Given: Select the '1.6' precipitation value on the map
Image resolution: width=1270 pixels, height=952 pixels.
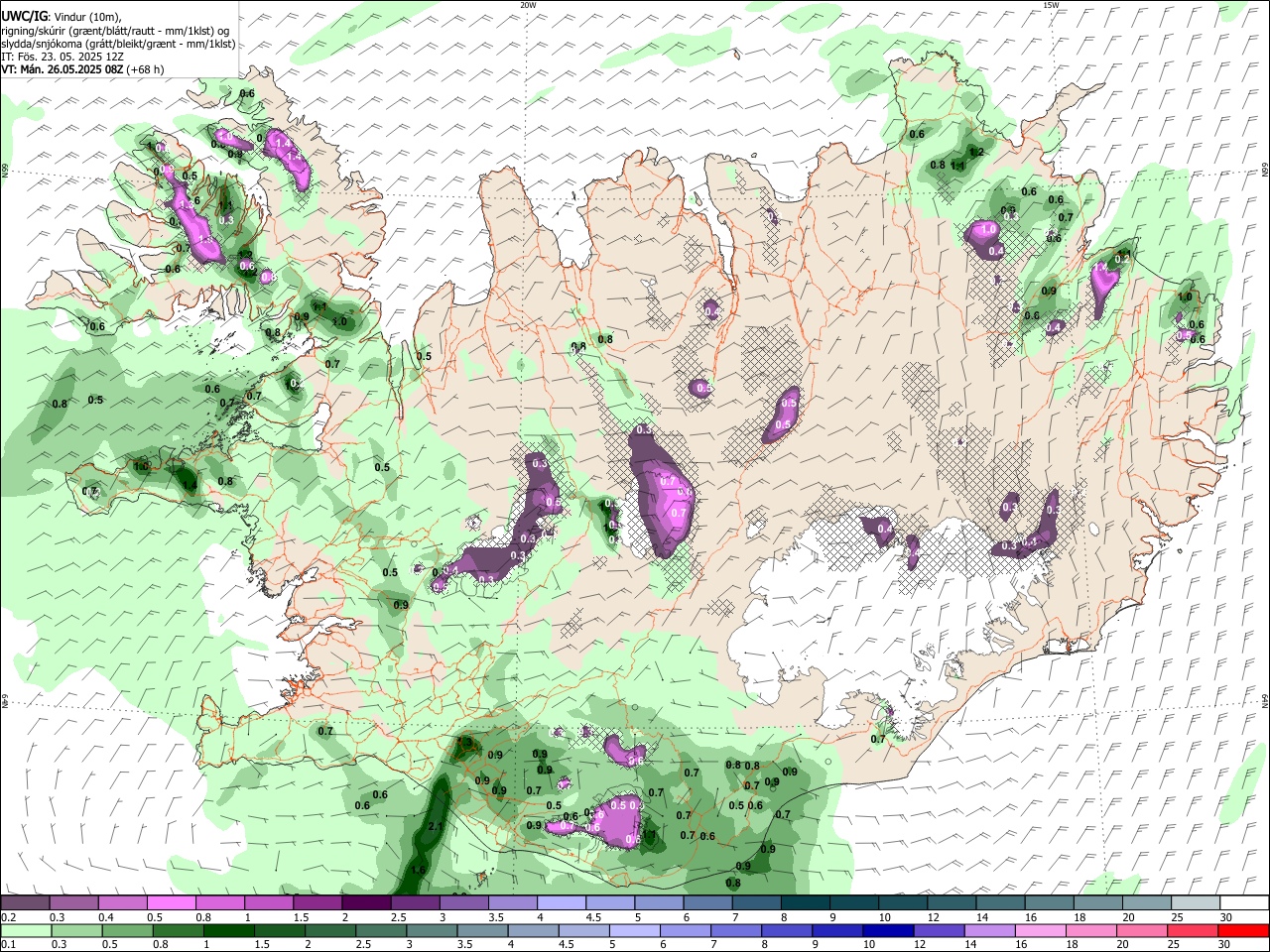Looking at the screenshot, I should 418,870.
